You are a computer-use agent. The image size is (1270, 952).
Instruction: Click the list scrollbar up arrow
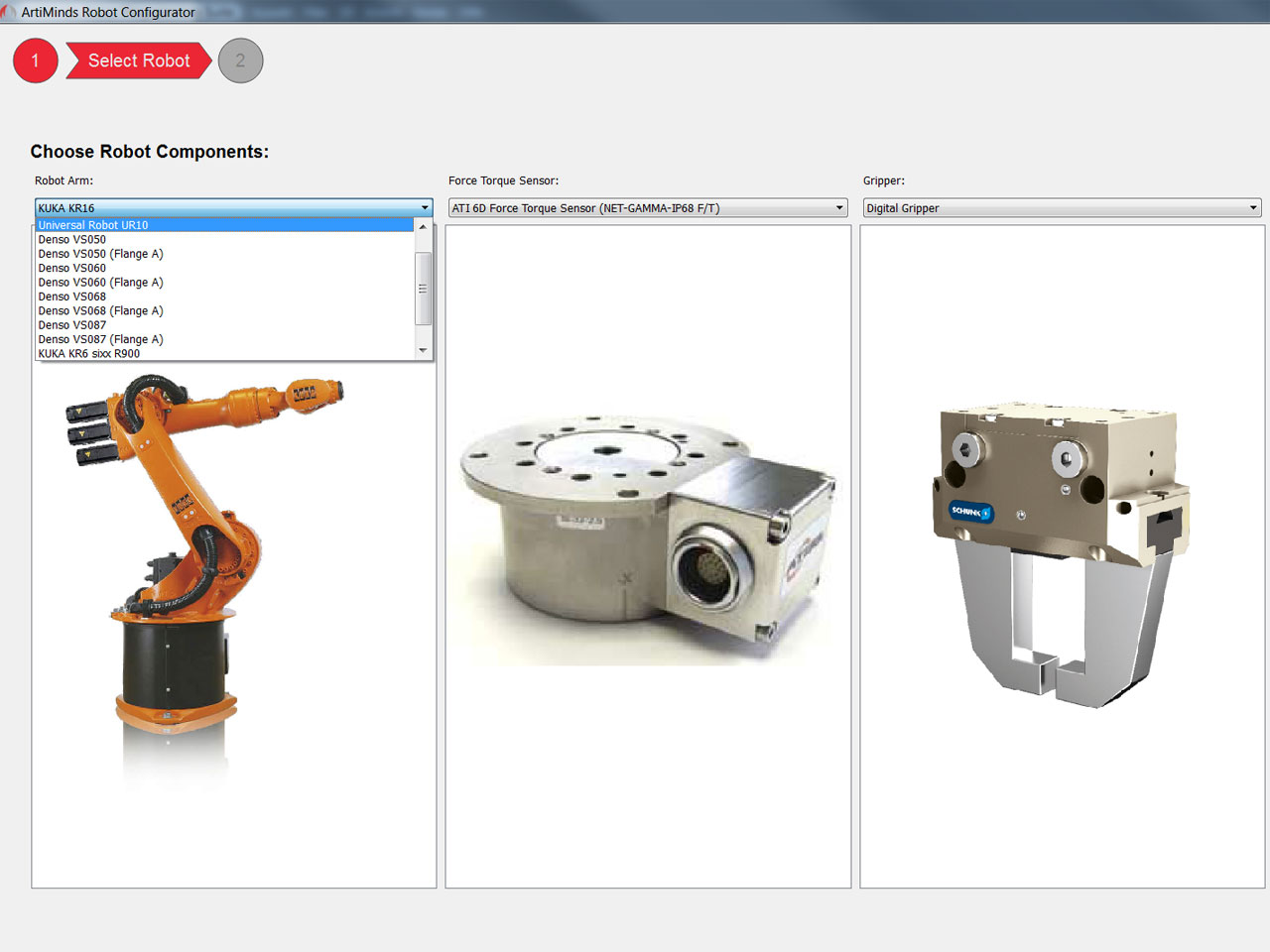click(x=424, y=227)
